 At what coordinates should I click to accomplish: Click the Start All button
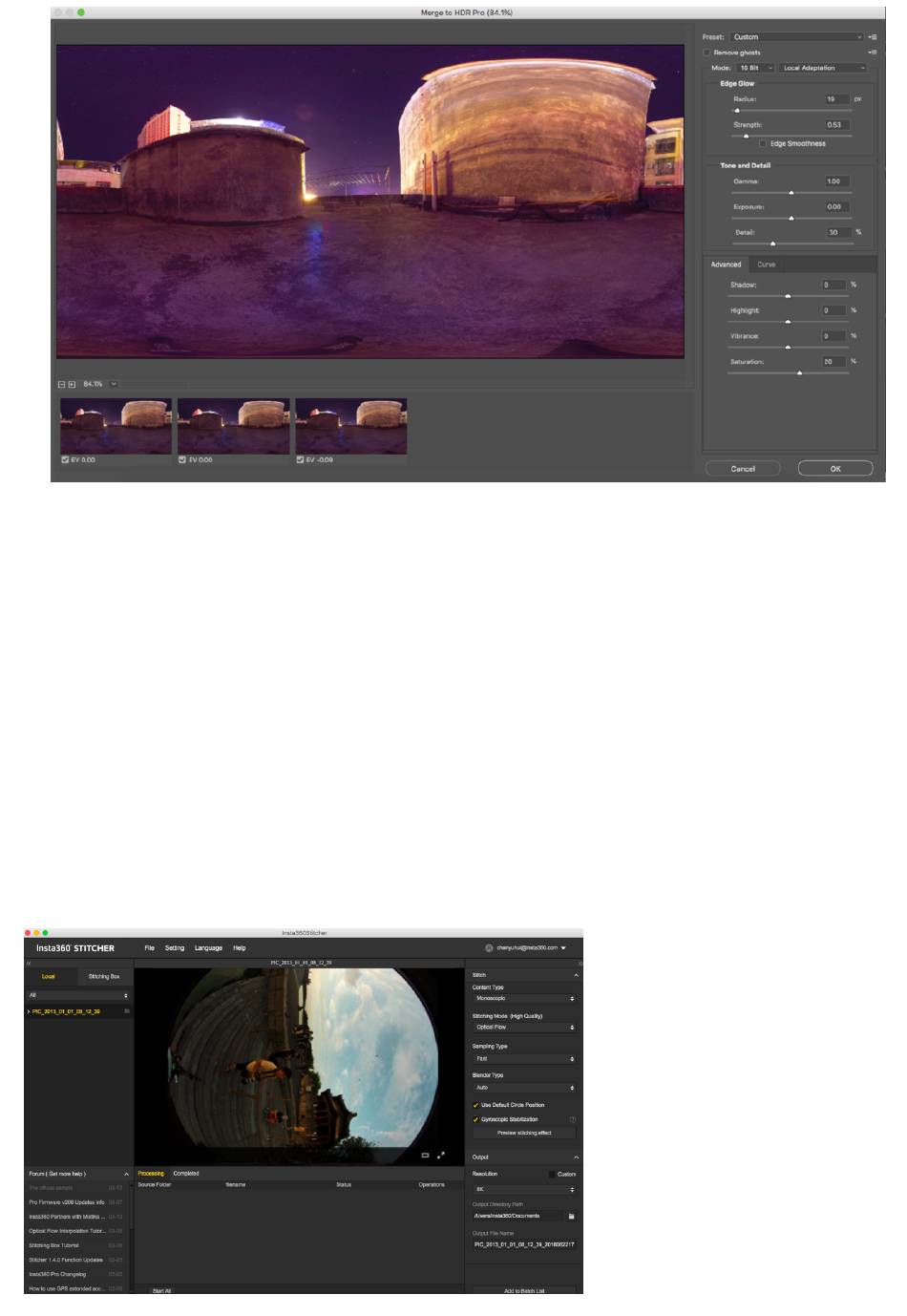(x=161, y=1290)
